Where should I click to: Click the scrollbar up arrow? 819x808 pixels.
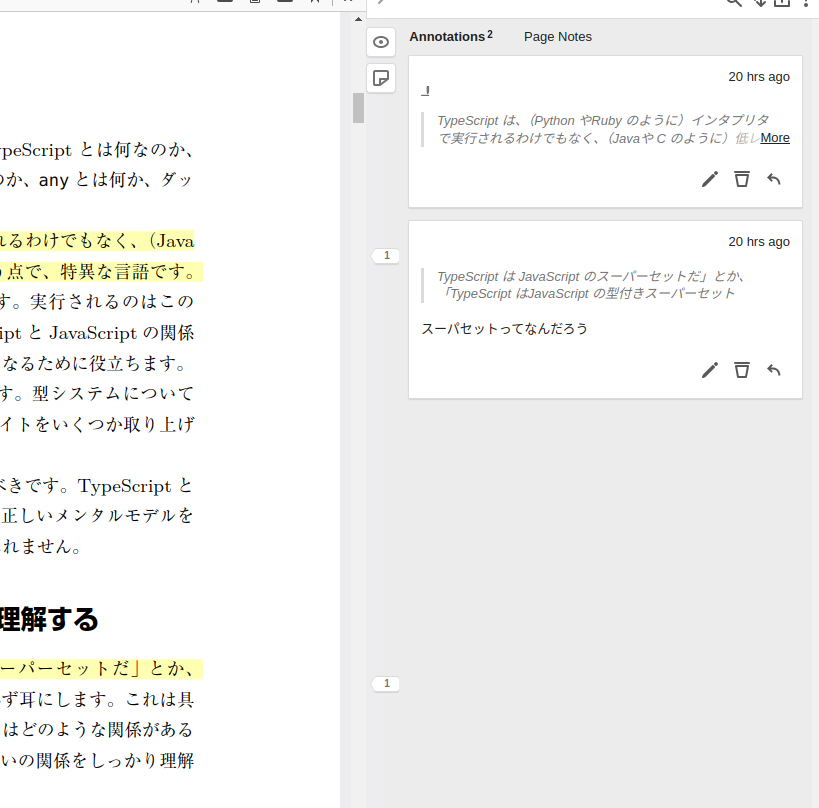[358, 19]
